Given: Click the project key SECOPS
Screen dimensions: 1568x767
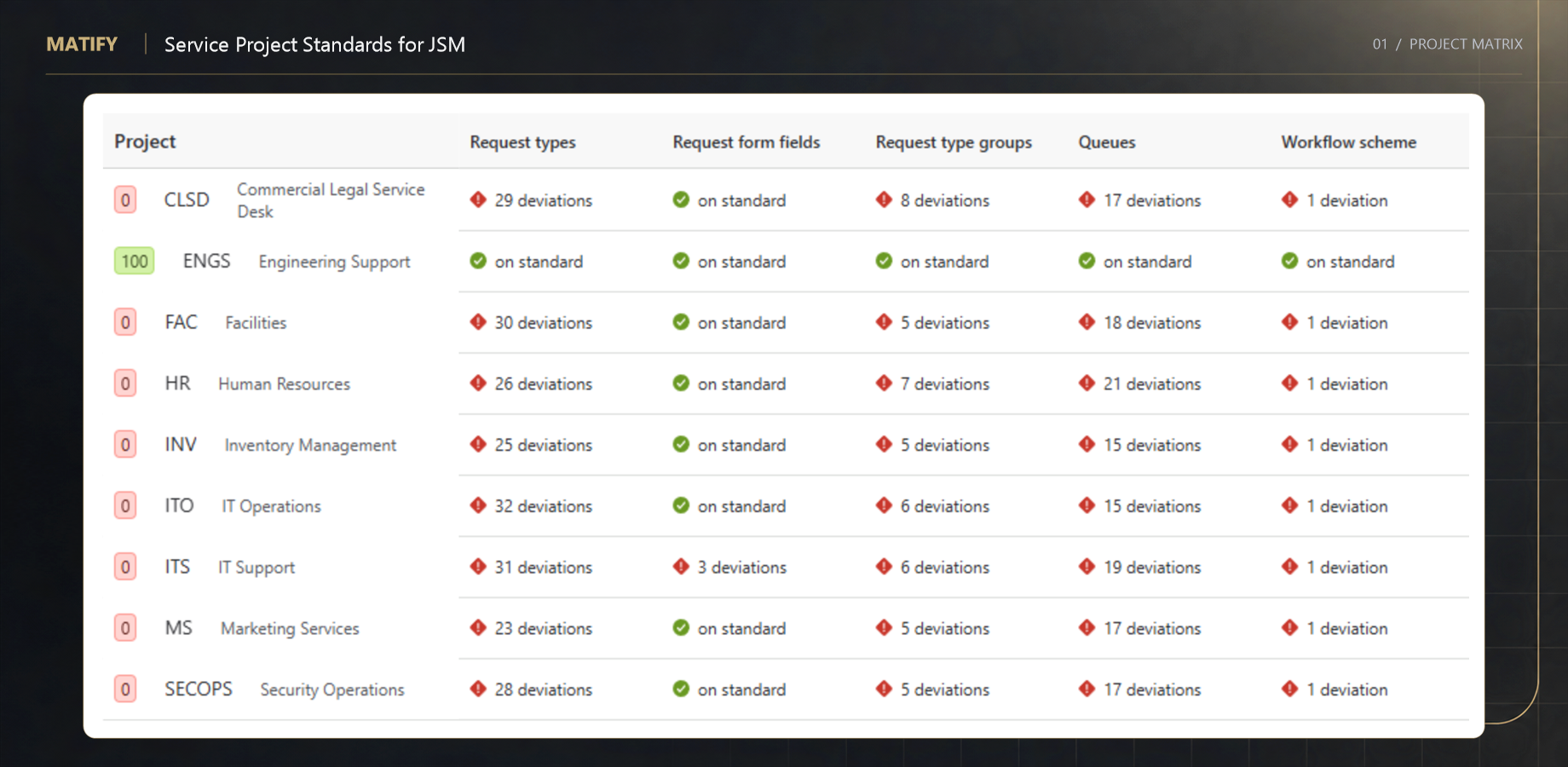Looking at the screenshot, I should (199, 689).
